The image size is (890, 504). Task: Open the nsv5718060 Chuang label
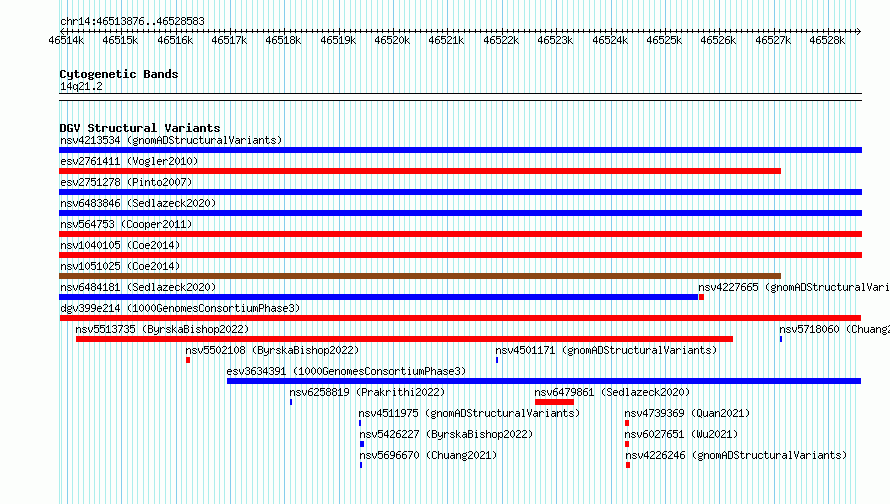pyautogui.click(x=834, y=329)
